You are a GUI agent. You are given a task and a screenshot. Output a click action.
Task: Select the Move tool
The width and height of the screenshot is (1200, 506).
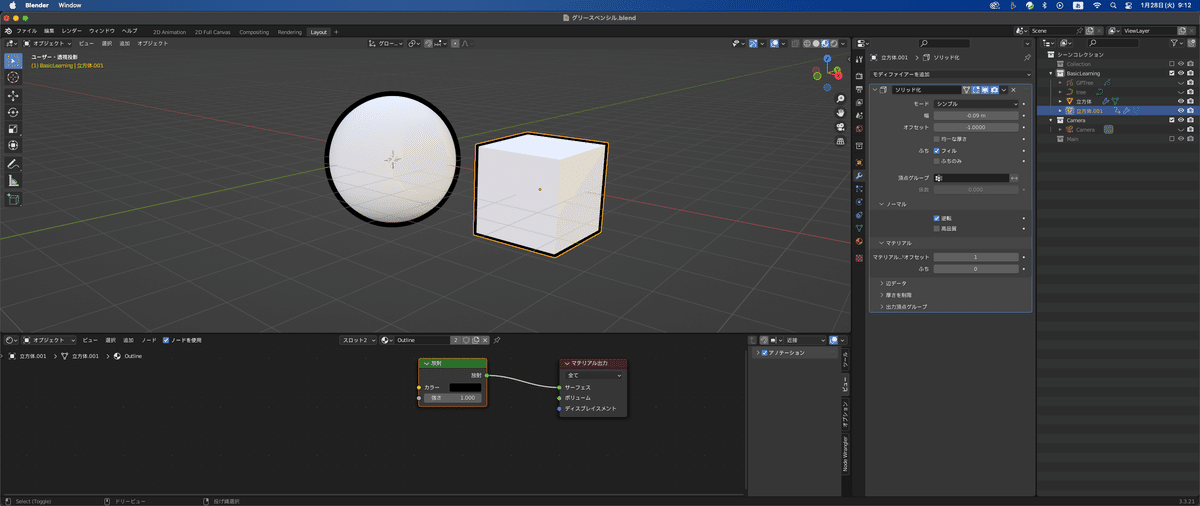coord(13,96)
